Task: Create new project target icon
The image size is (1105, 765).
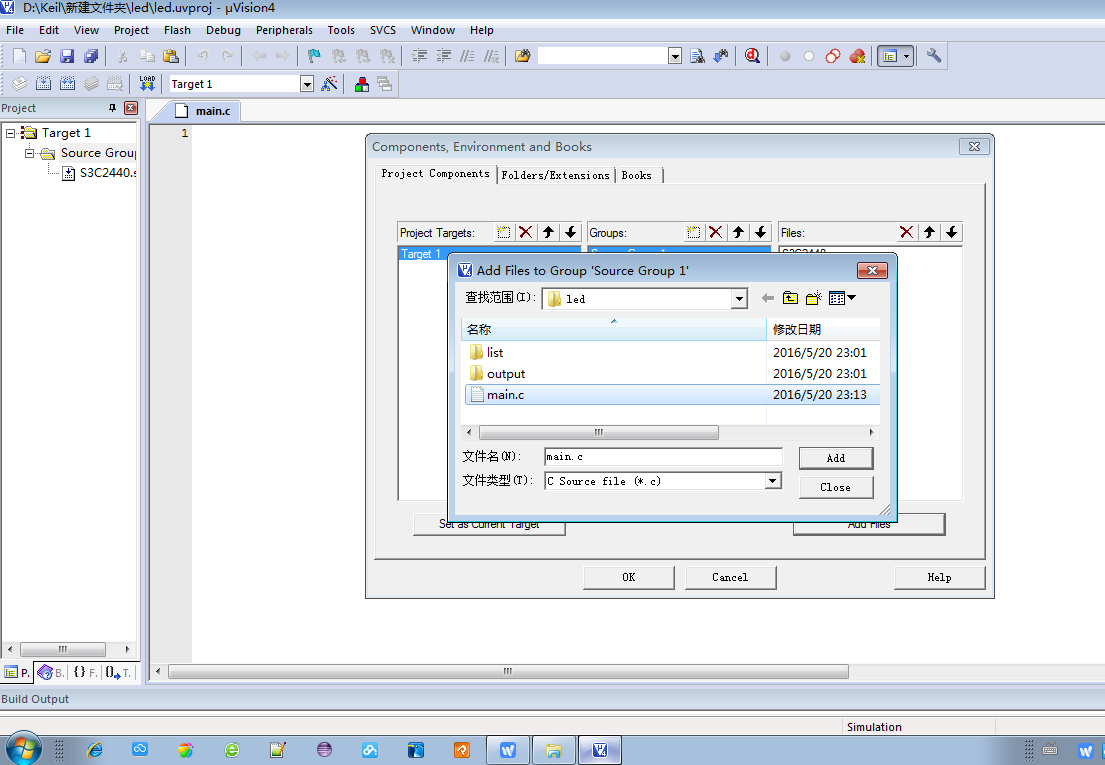Action: tap(503, 232)
